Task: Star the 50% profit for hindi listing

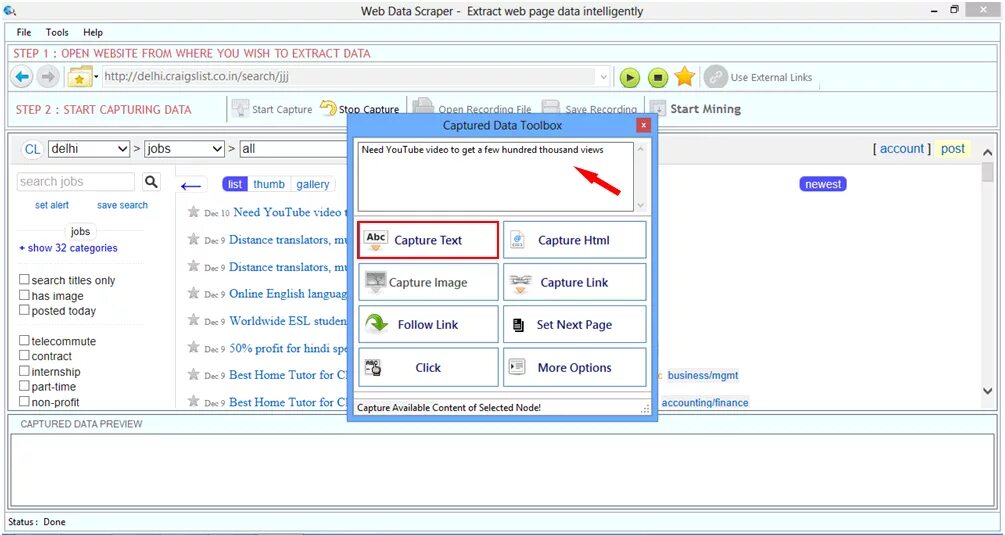Action: (x=193, y=348)
